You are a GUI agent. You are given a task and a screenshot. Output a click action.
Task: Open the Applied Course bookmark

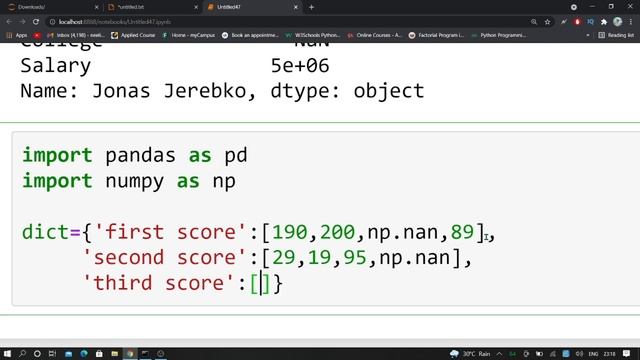pyautogui.click(x=133, y=35)
